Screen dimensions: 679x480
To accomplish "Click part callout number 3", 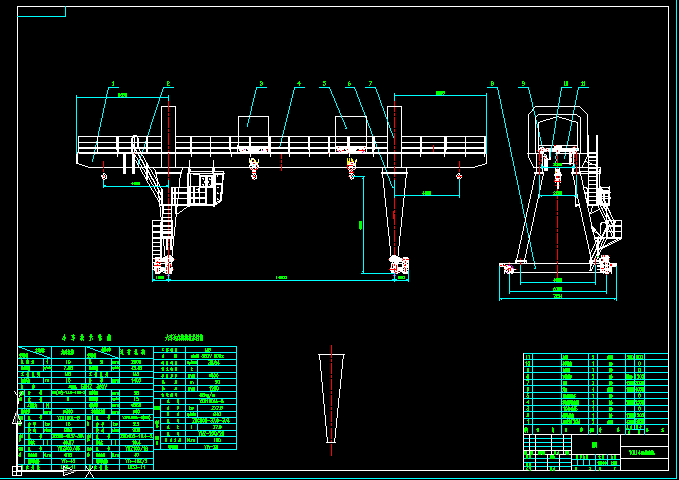I will (261, 84).
